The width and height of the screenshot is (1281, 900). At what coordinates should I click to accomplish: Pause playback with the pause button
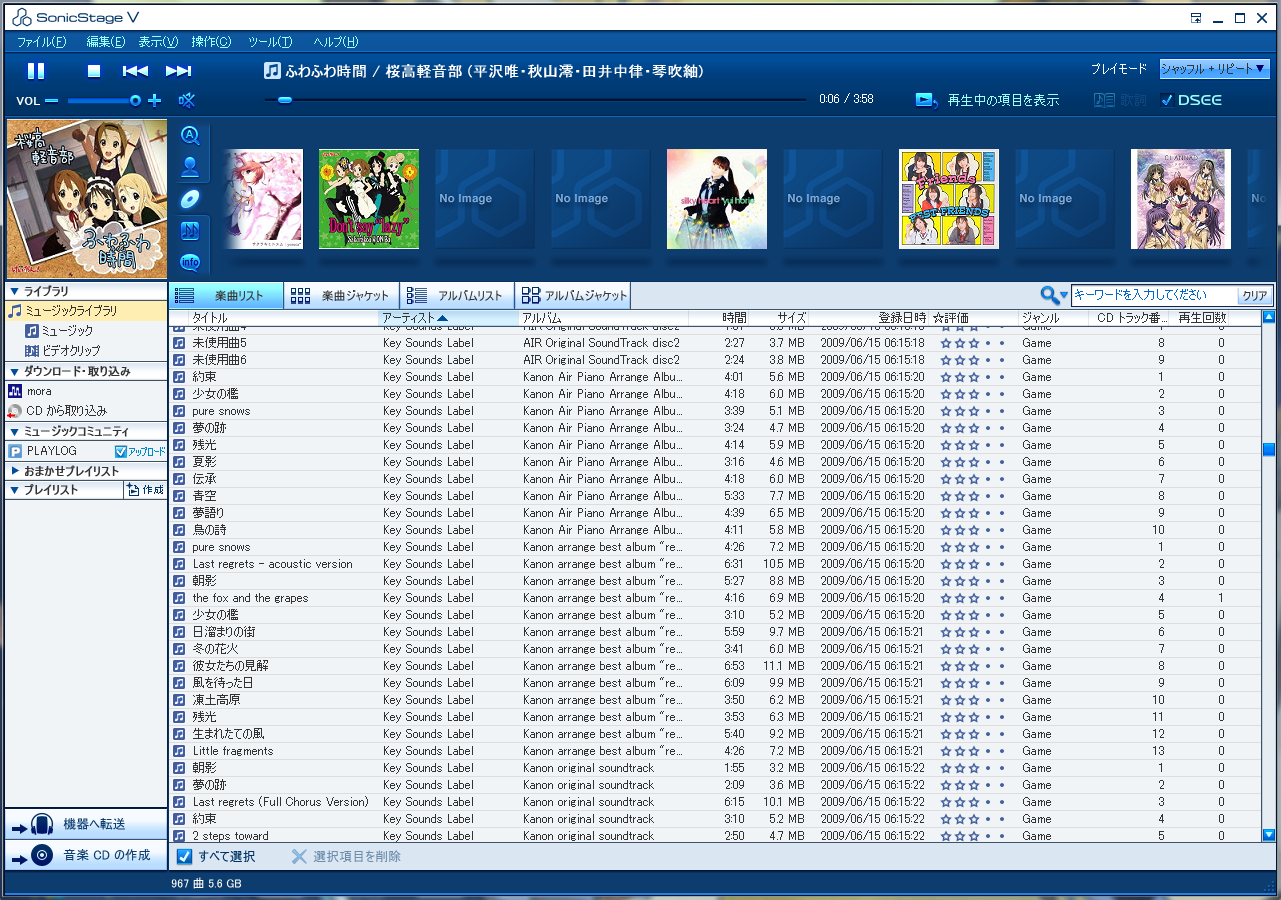pyautogui.click(x=36, y=71)
